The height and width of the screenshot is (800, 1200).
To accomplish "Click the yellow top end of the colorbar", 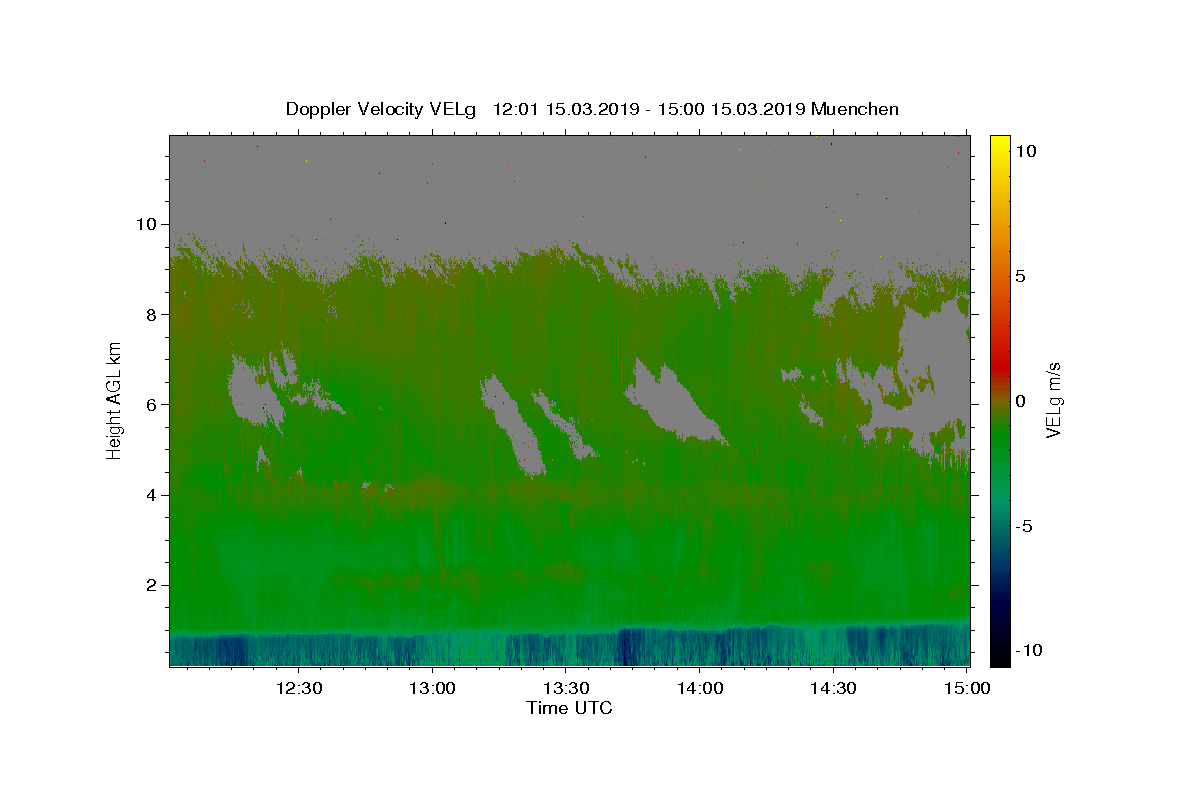I will tap(999, 142).
